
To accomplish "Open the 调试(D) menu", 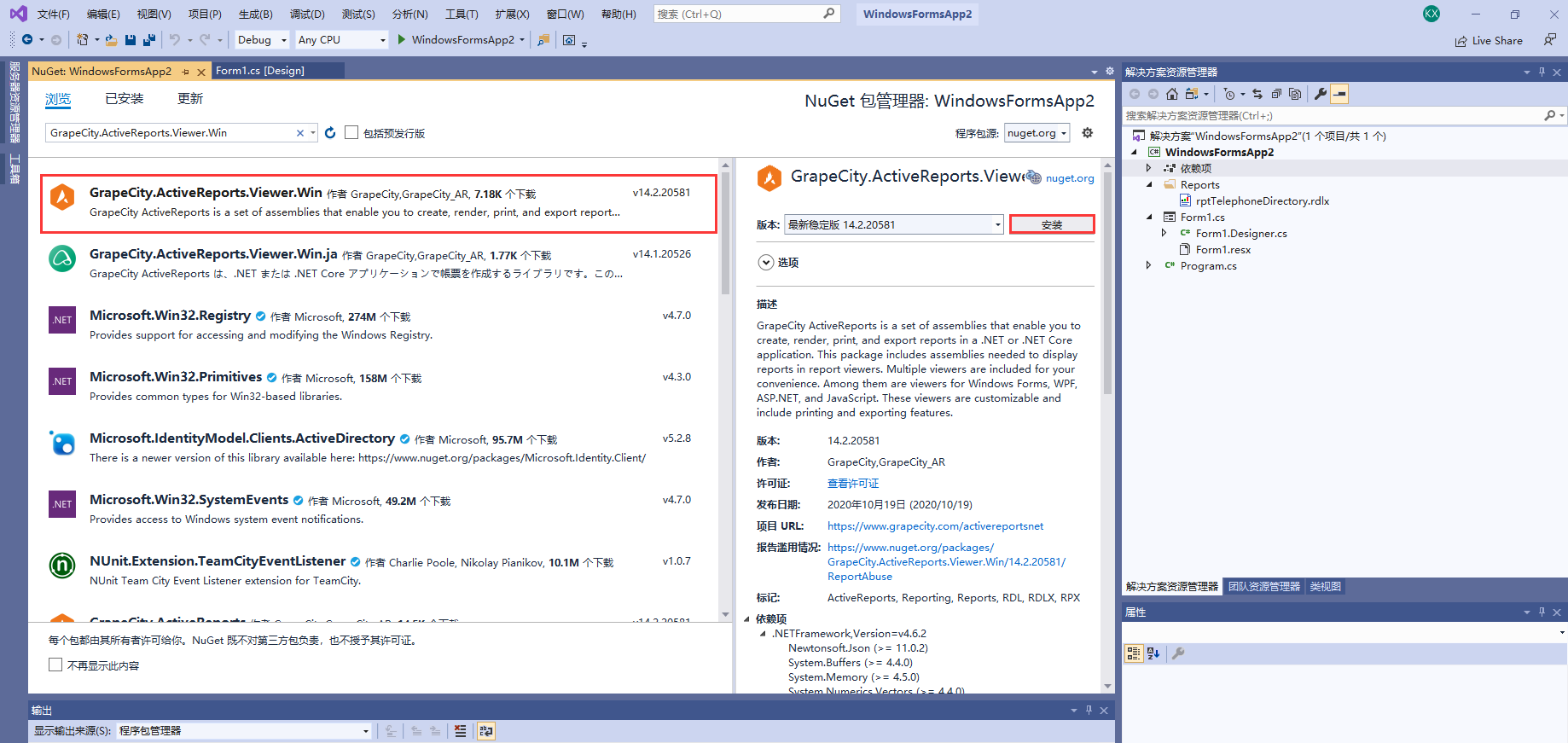I will coord(307,14).
